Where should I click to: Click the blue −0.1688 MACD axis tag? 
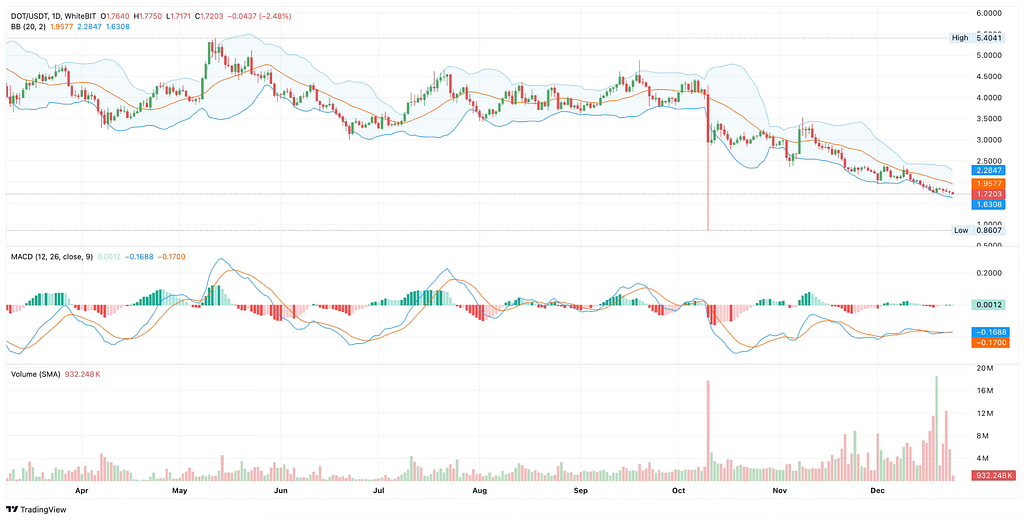point(989,332)
